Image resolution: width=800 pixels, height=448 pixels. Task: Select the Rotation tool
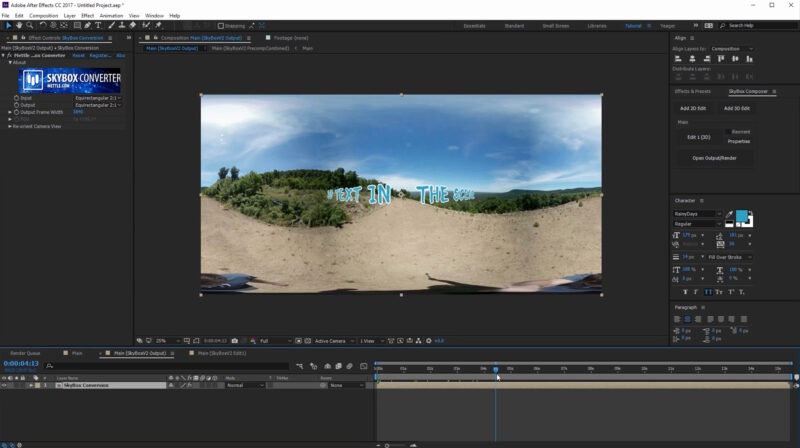click(42, 25)
